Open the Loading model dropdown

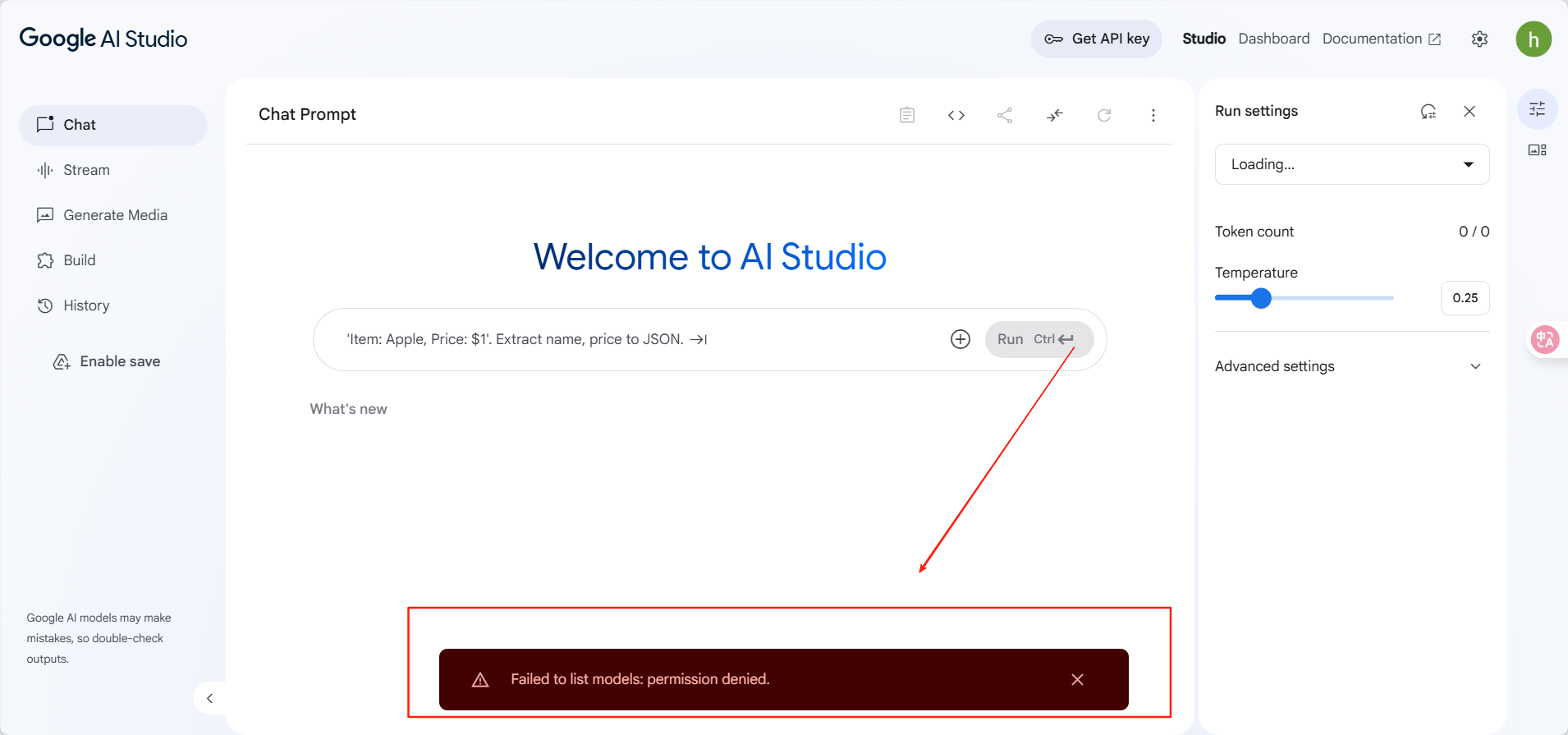(1352, 164)
